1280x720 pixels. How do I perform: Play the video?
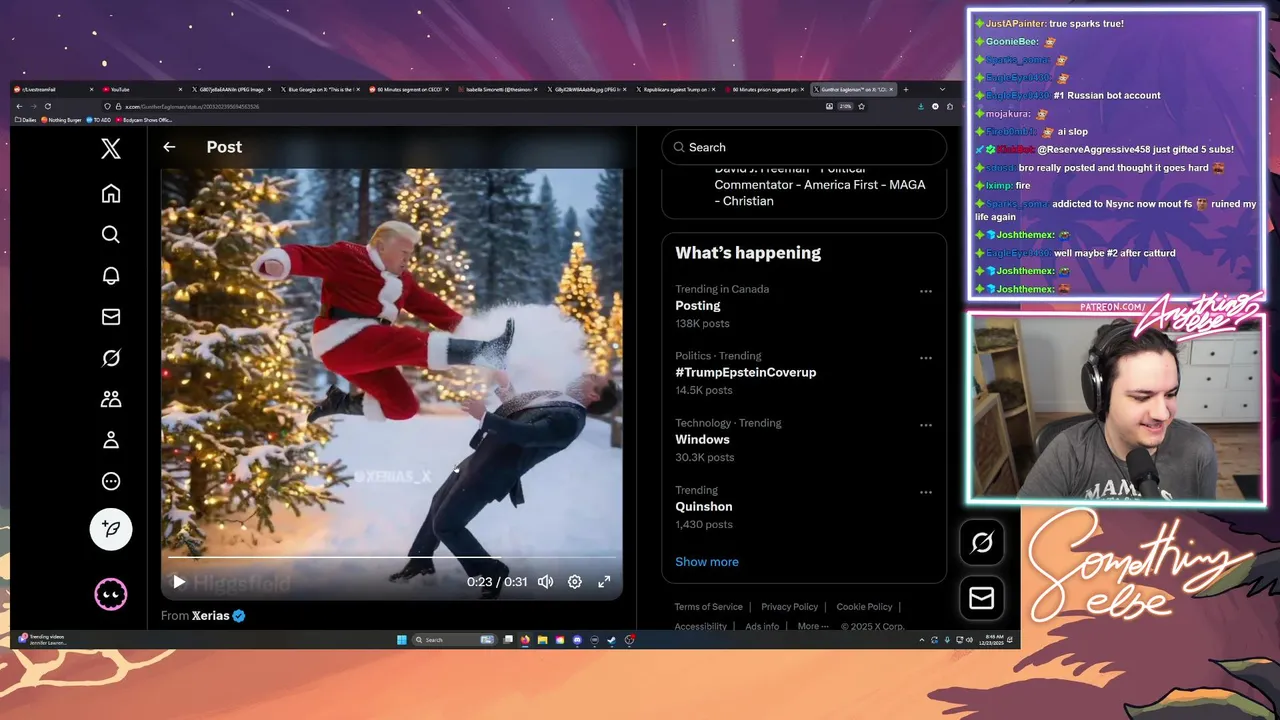click(x=179, y=582)
